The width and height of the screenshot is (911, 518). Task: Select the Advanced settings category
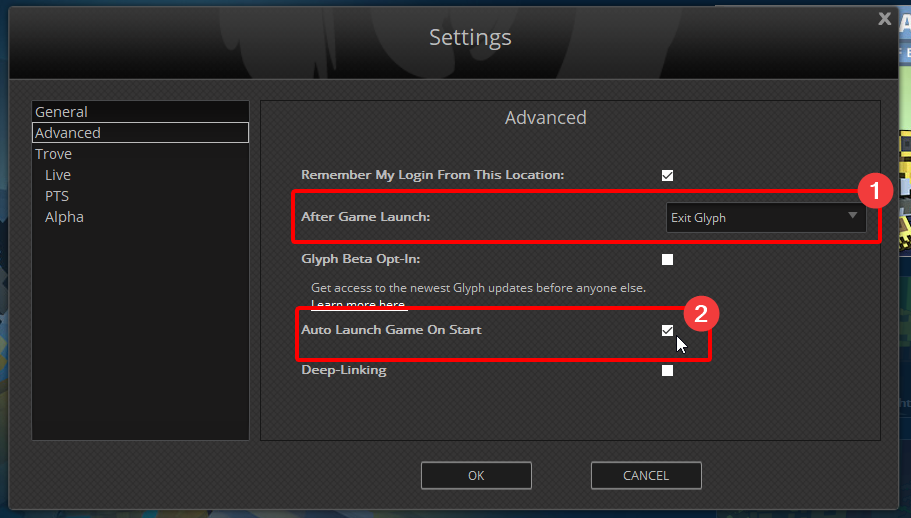[140, 132]
